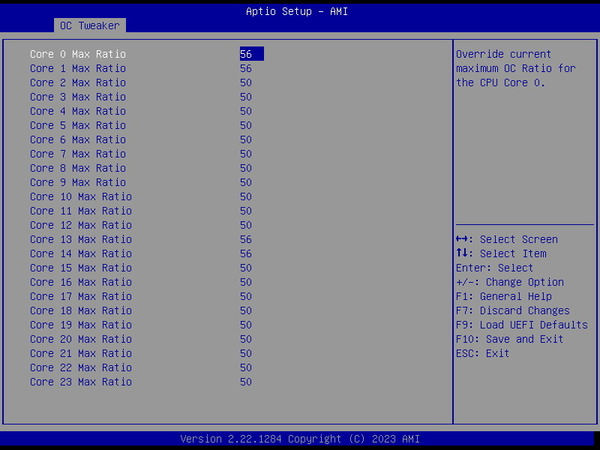
Task: Select the Core 9 Max Ratio label
Action: point(78,182)
